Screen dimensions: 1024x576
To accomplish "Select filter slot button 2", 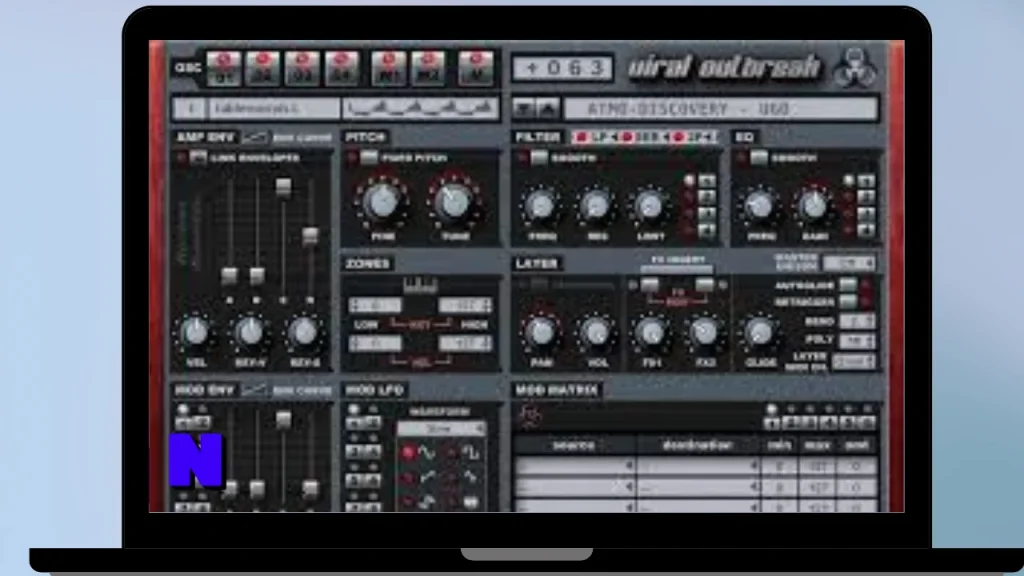I will tap(707, 197).
